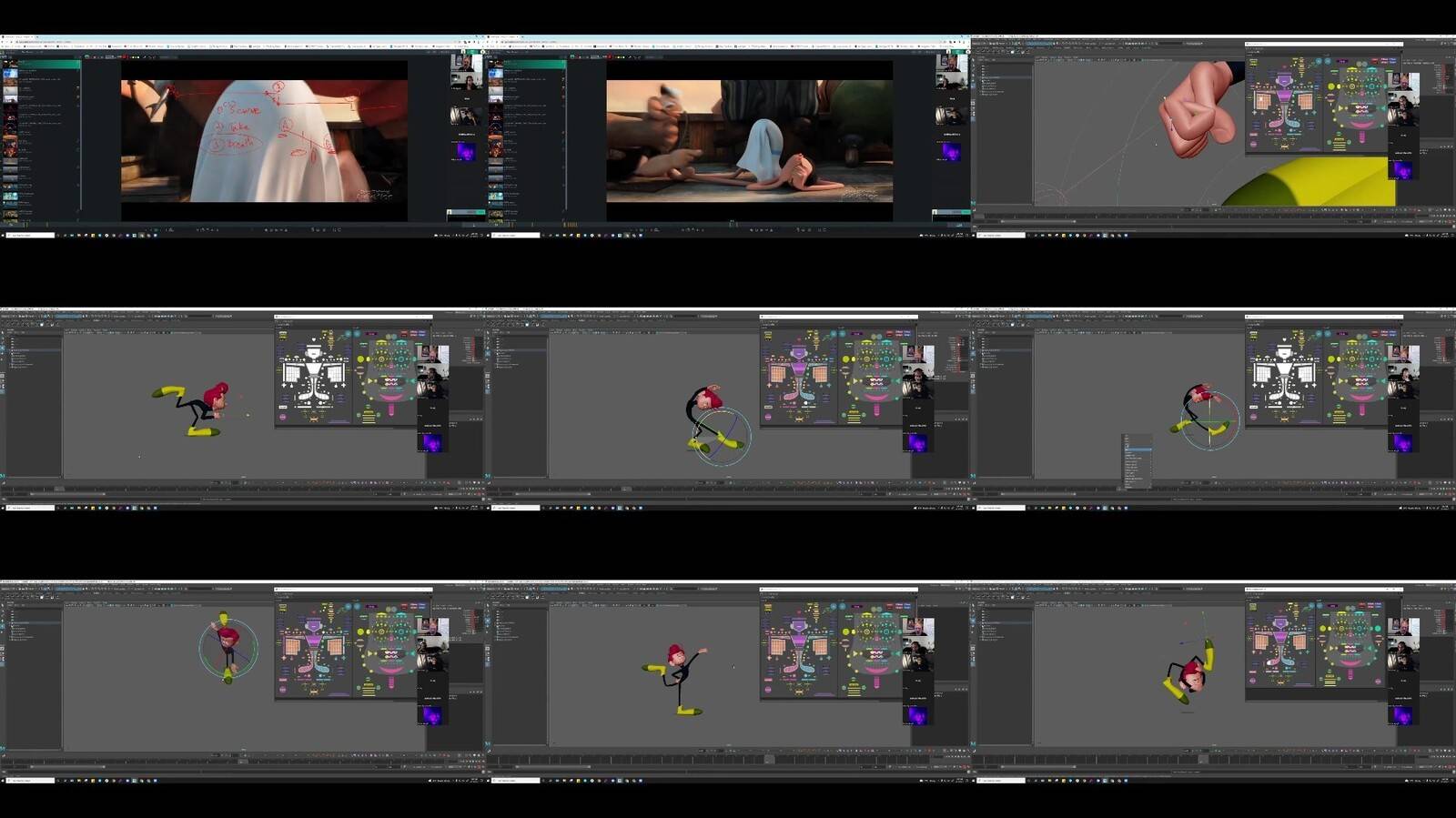Image resolution: width=1456 pixels, height=818 pixels.
Task: Select the upside-down character with yellow shoes raised
Action: [x=1189, y=671]
